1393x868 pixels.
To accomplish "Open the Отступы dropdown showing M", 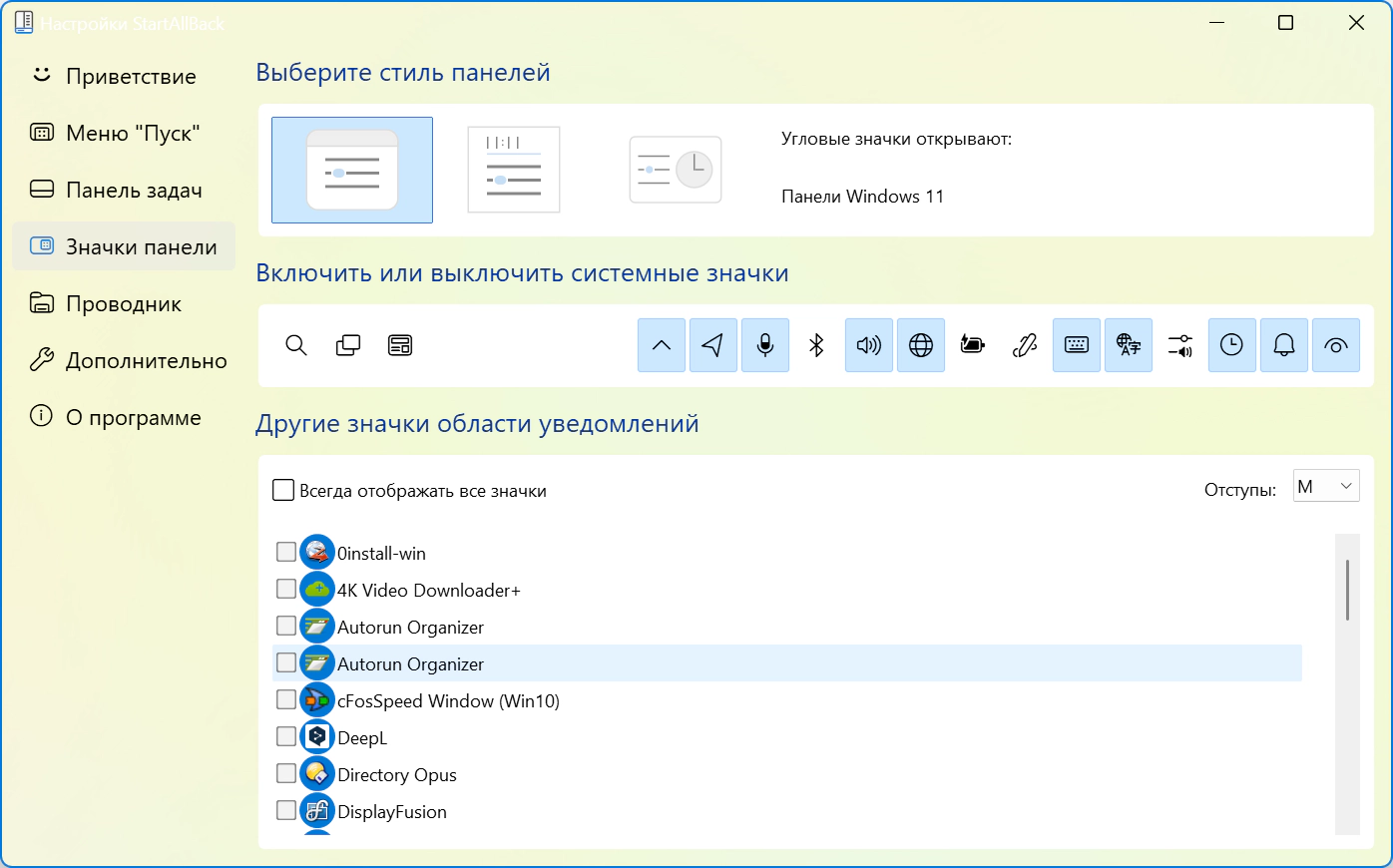I will pos(1326,486).
